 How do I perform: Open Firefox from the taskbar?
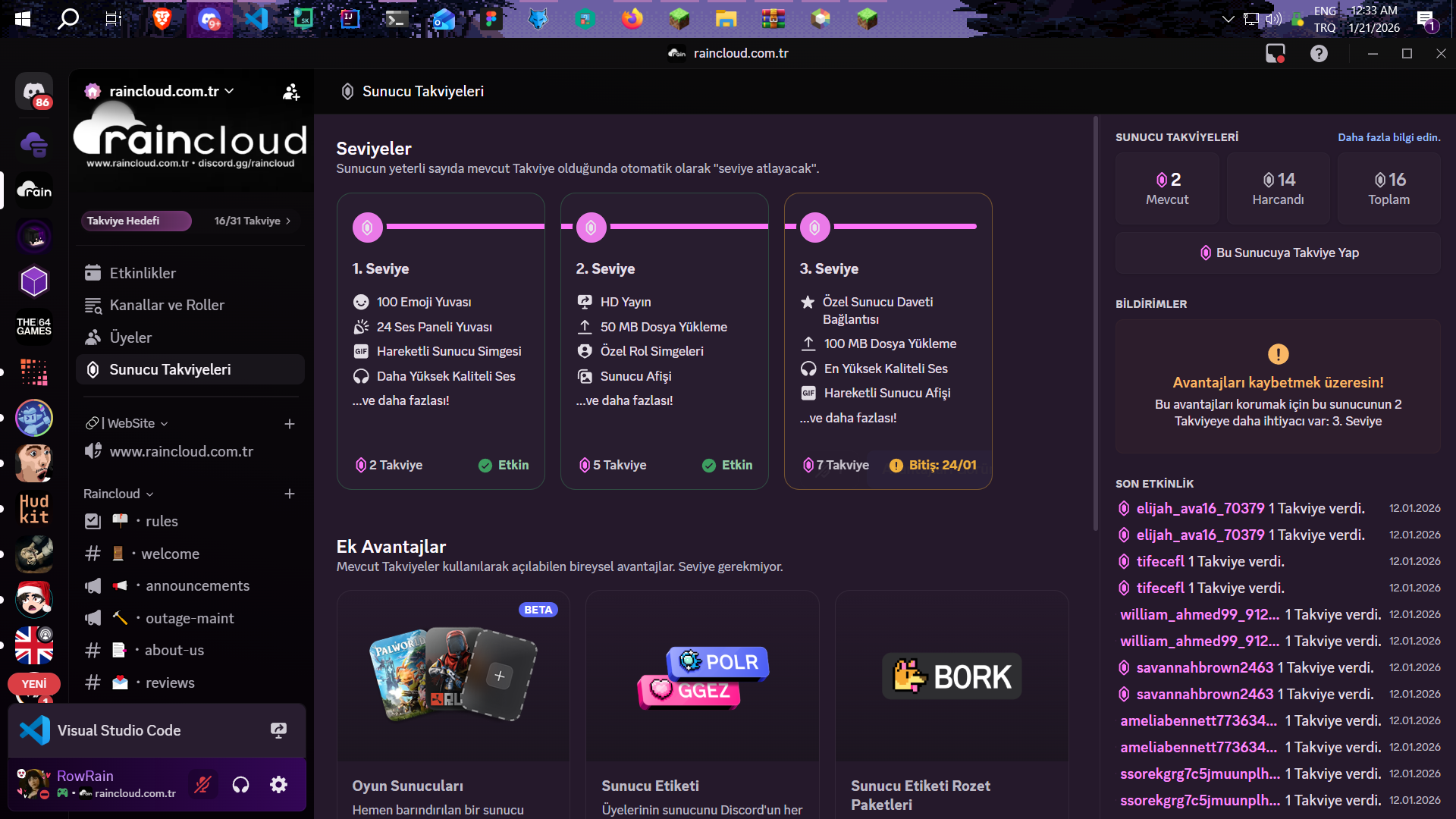[x=632, y=19]
